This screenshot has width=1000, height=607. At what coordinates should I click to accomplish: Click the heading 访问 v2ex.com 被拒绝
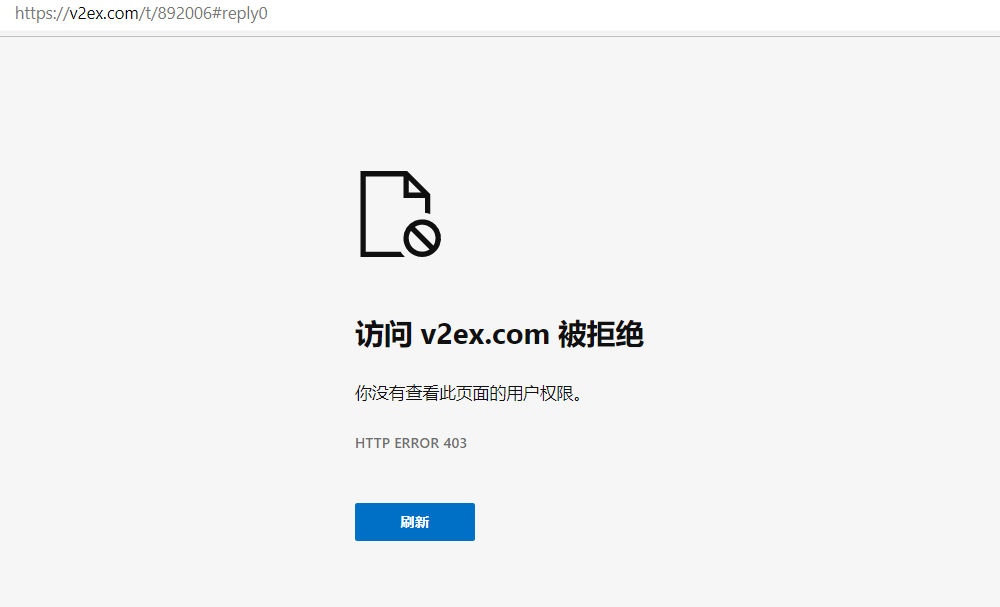click(x=499, y=334)
